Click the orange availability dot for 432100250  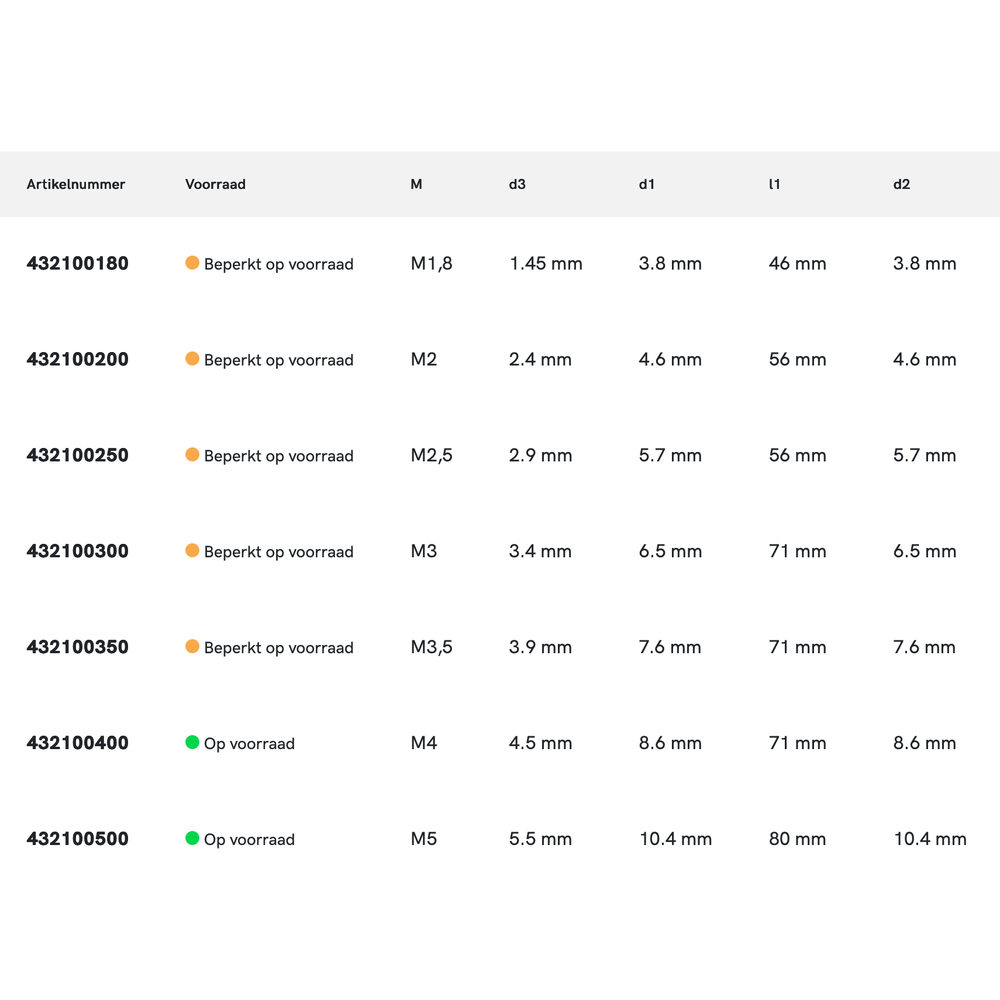tap(192, 455)
